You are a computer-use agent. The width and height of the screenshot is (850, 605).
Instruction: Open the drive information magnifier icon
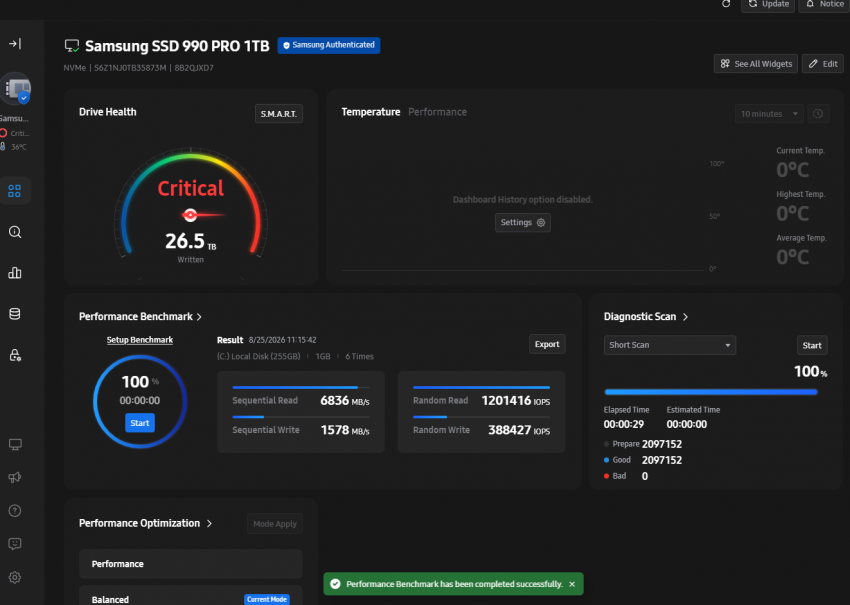coord(15,232)
